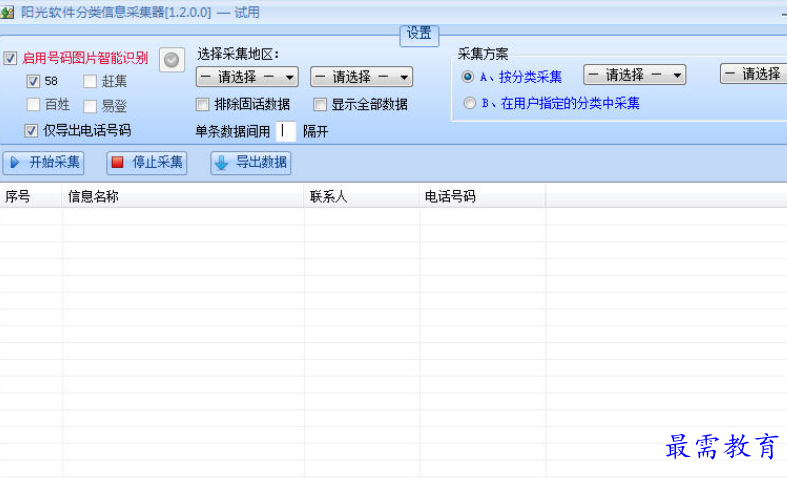Enable the 赶集 checkbox
787x478 pixels.
[90, 81]
